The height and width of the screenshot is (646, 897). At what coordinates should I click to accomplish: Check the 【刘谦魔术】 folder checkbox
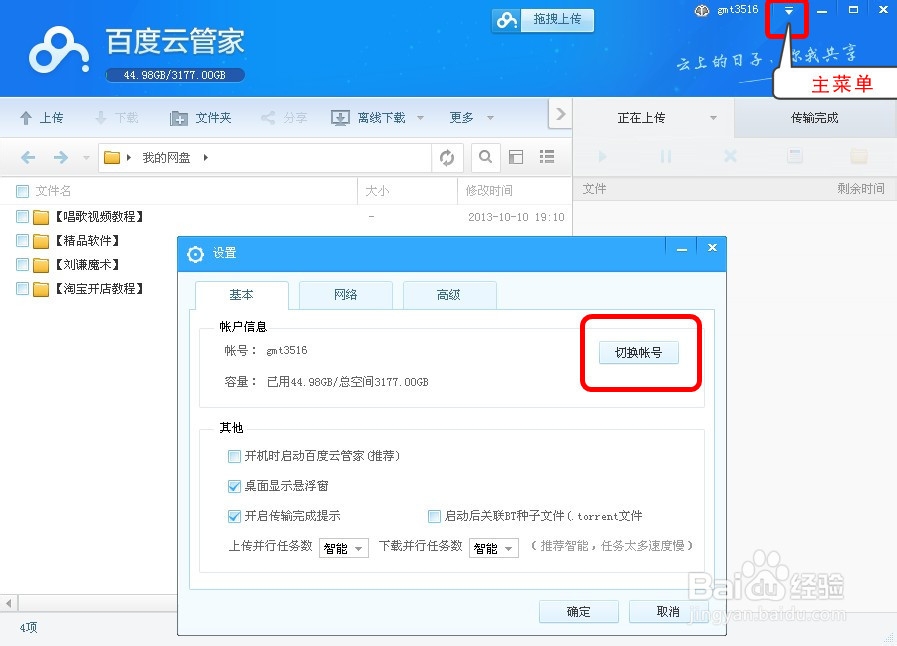point(22,264)
